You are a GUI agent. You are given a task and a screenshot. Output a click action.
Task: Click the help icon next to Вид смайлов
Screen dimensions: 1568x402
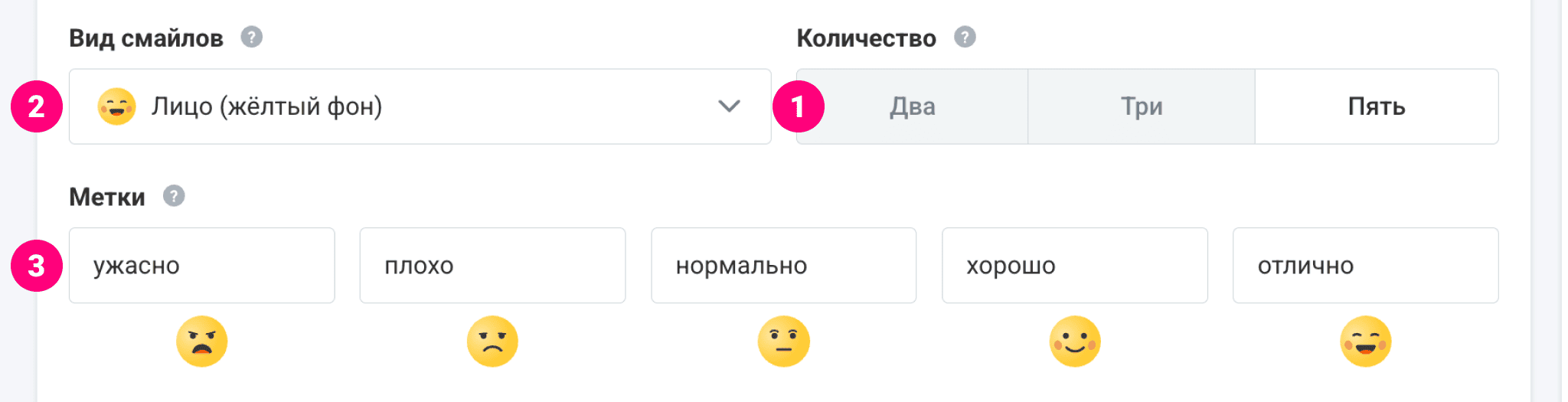(251, 37)
